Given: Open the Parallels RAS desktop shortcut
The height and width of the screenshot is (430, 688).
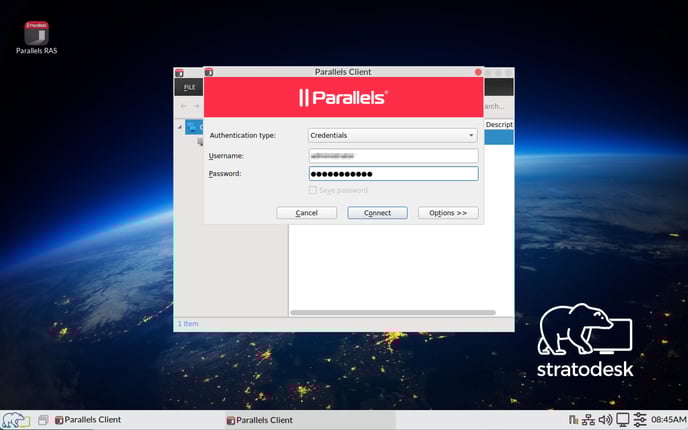Looking at the screenshot, I should [x=36, y=38].
